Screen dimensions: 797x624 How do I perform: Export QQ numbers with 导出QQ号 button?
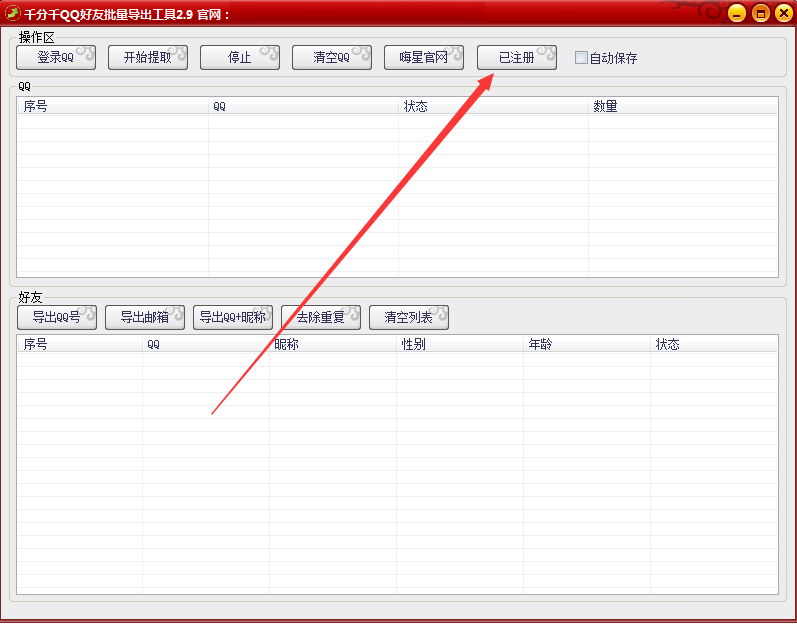[x=57, y=318]
